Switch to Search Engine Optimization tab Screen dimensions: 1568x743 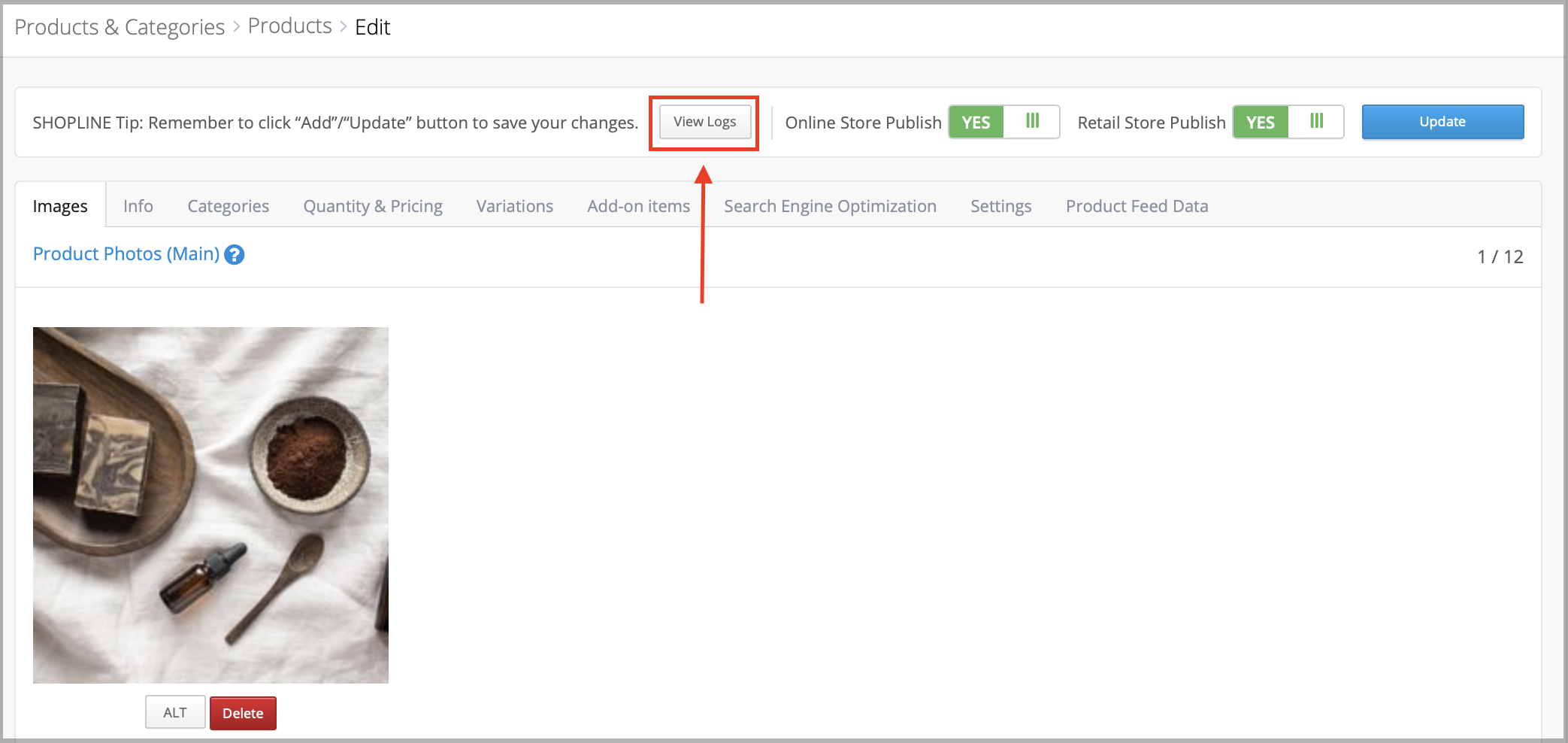click(830, 206)
